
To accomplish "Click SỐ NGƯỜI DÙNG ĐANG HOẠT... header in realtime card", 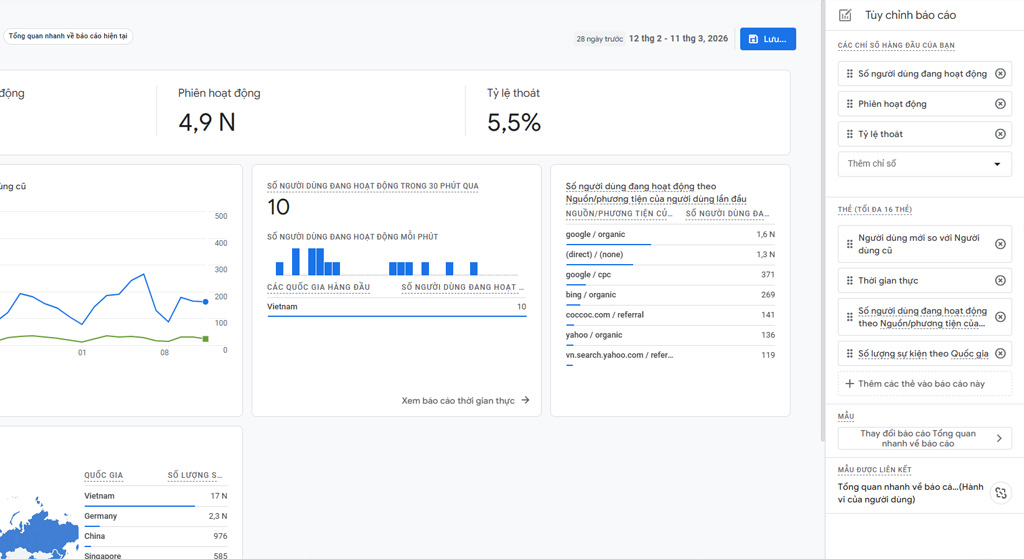I will (462, 287).
